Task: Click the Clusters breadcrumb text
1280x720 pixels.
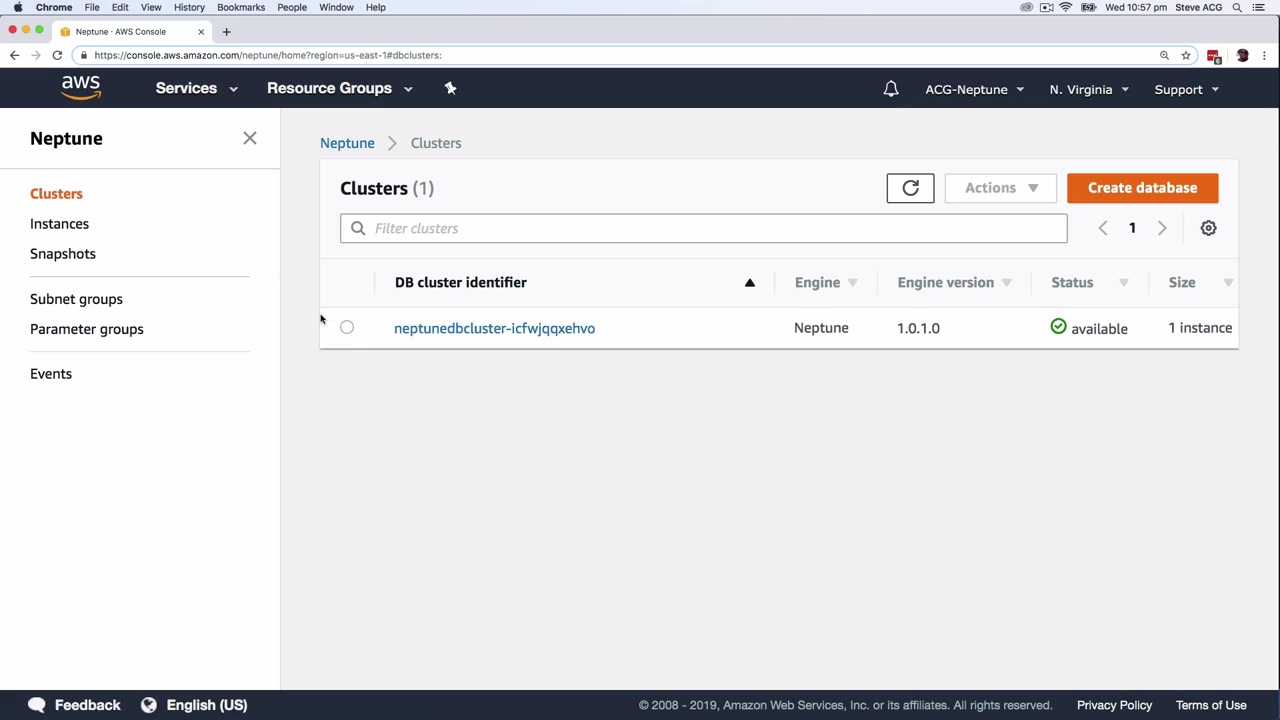Action: tap(436, 143)
